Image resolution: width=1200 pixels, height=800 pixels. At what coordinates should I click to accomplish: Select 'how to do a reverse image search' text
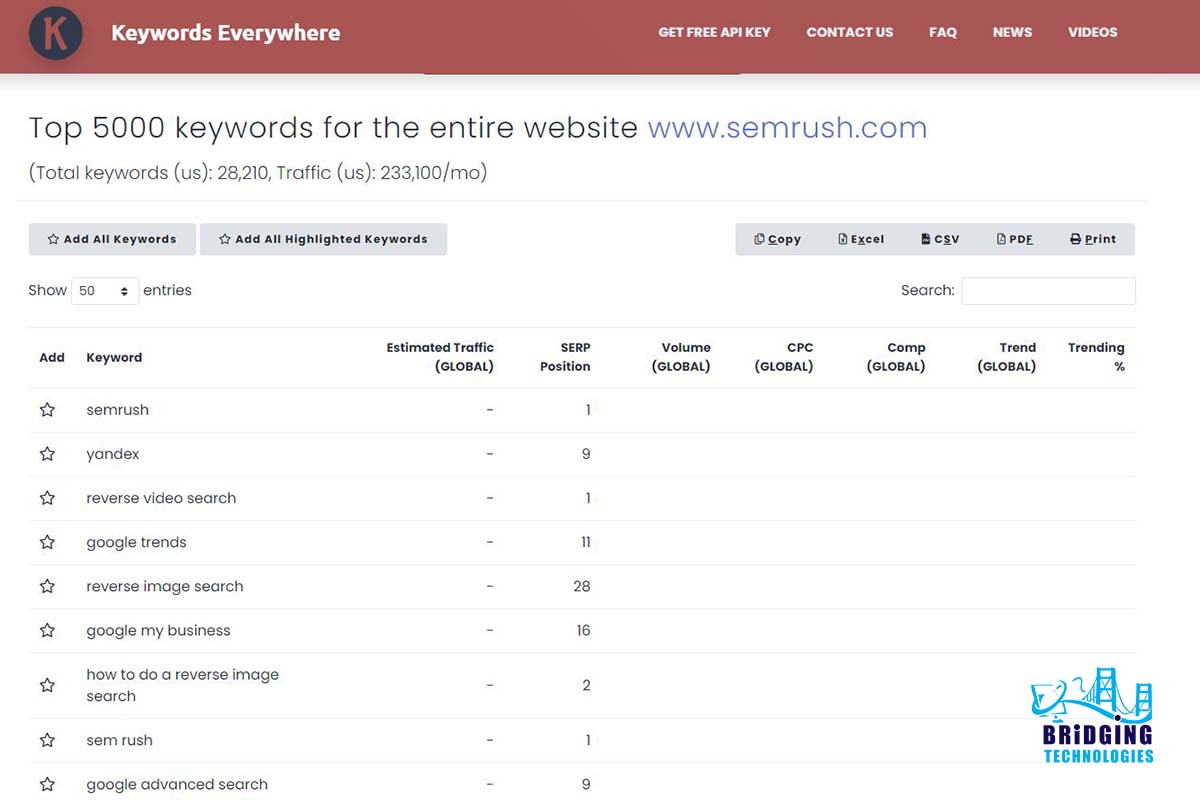click(182, 685)
